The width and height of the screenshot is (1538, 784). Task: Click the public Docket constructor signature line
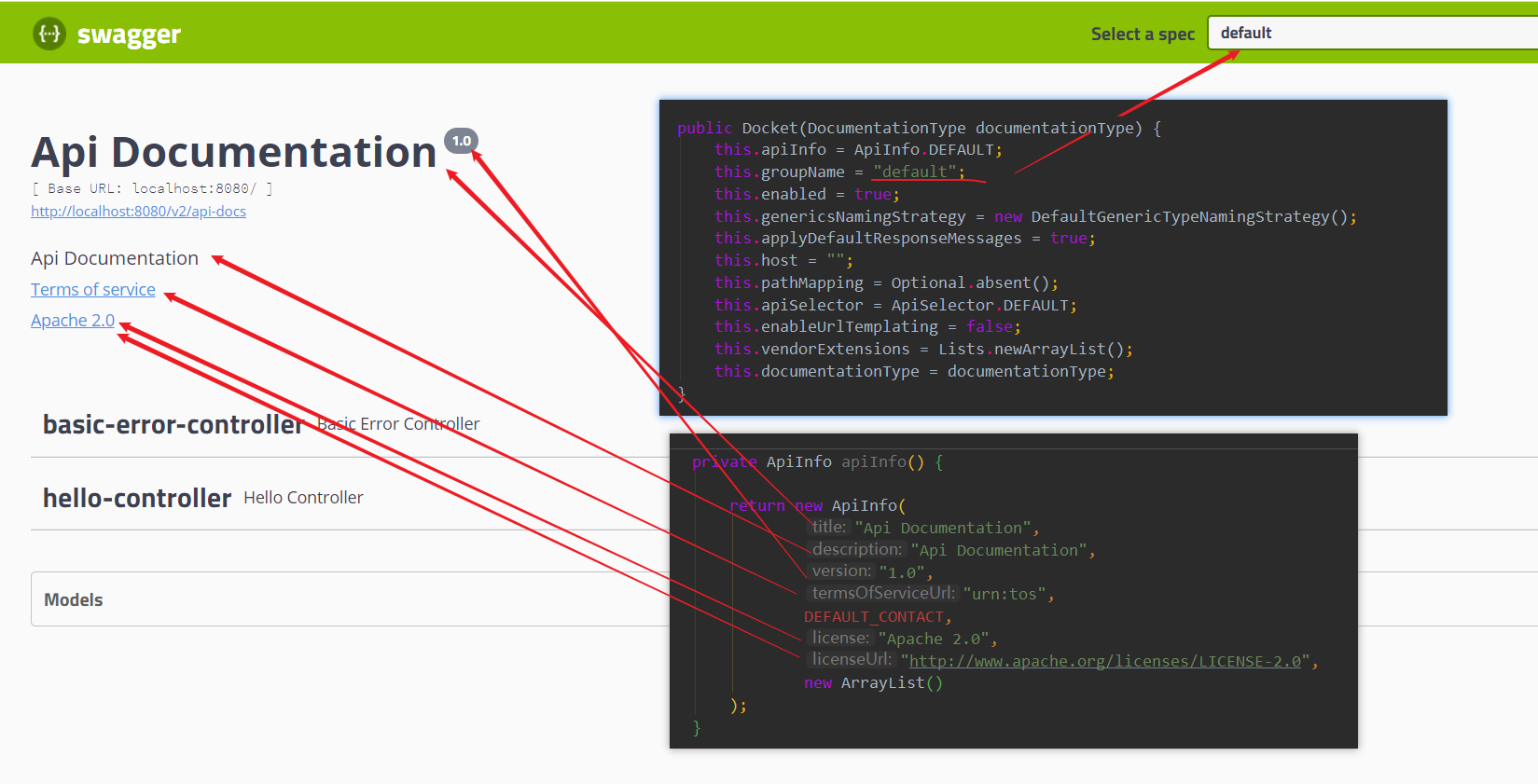(919, 128)
